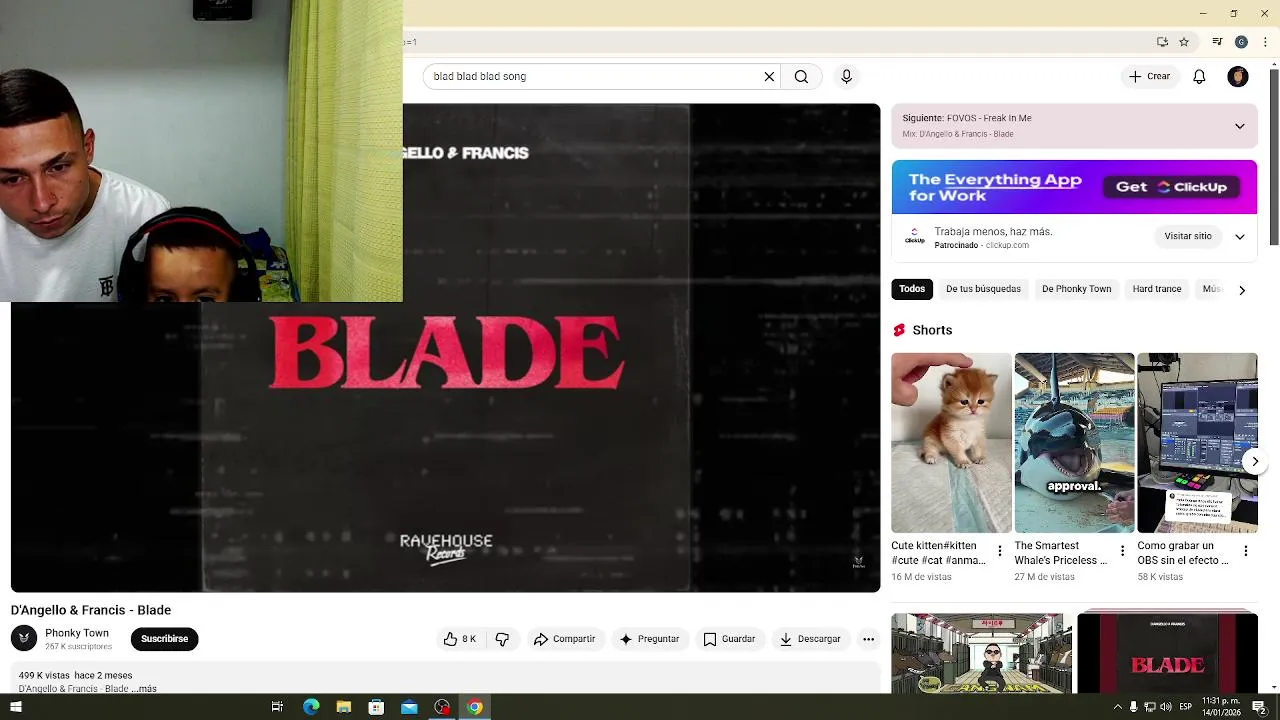The height and width of the screenshot is (720, 1280).
Task: Switch to Google Chrome taskbar icon
Action: point(475,707)
